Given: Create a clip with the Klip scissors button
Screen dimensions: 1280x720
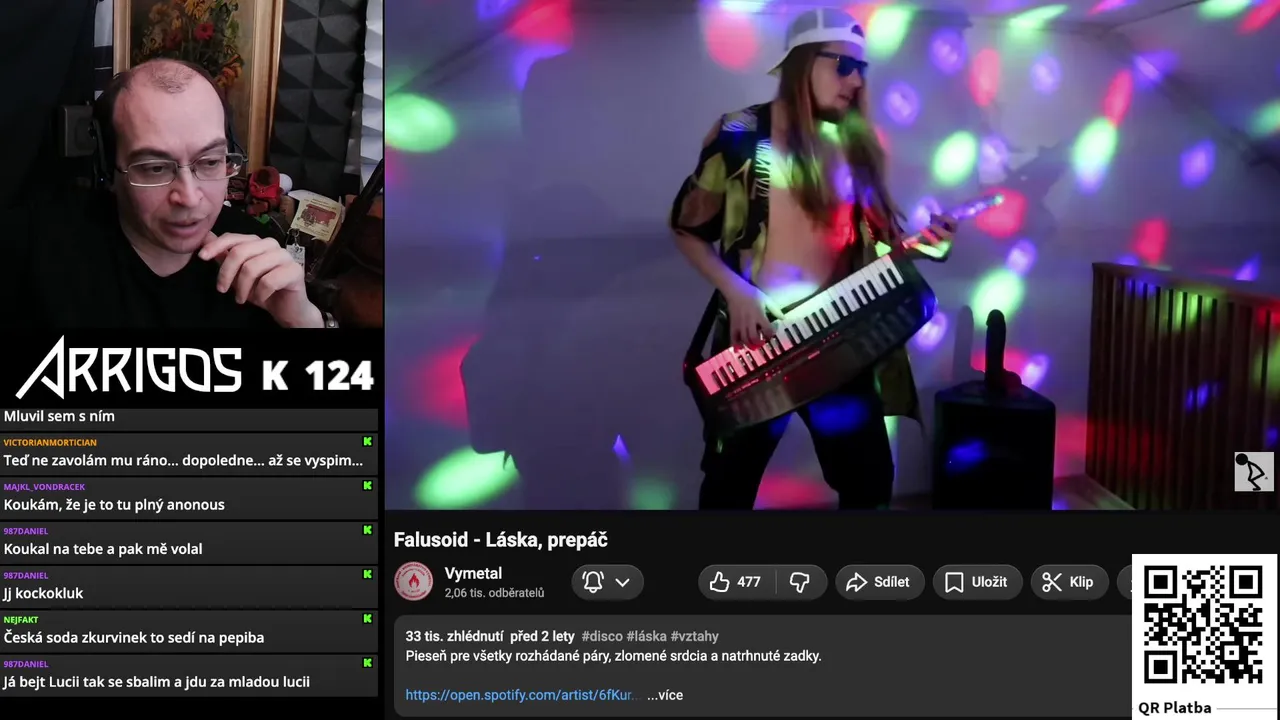Looking at the screenshot, I should point(1068,582).
